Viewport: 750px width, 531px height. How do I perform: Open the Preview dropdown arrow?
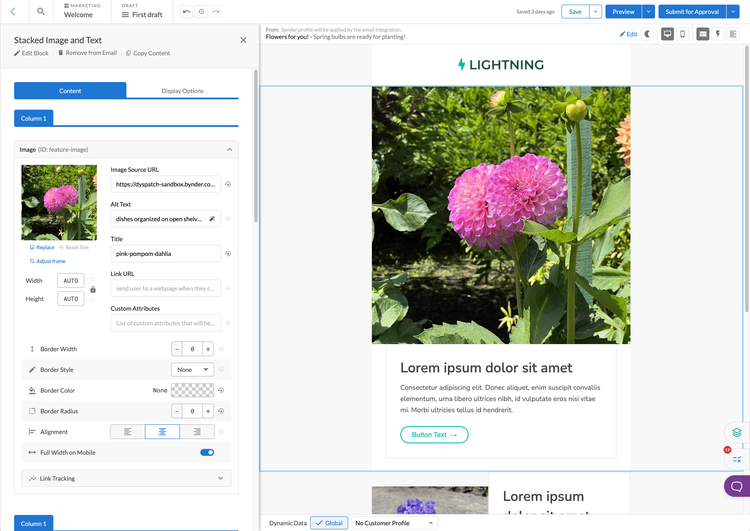tap(648, 11)
